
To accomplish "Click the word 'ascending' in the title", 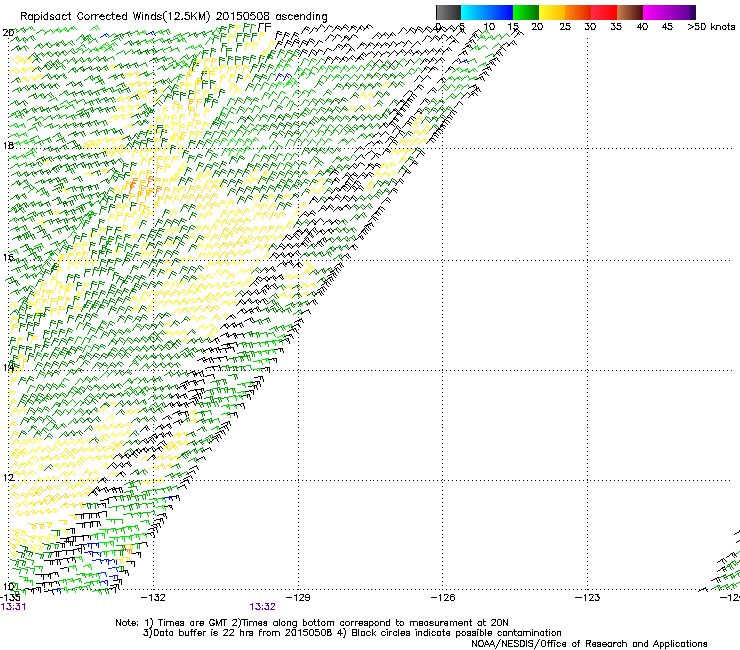I will (x=301, y=17).
